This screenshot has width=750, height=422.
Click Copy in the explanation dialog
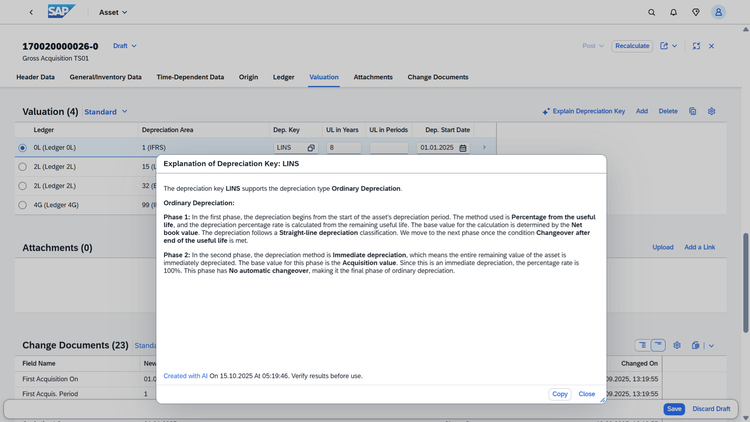560,394
